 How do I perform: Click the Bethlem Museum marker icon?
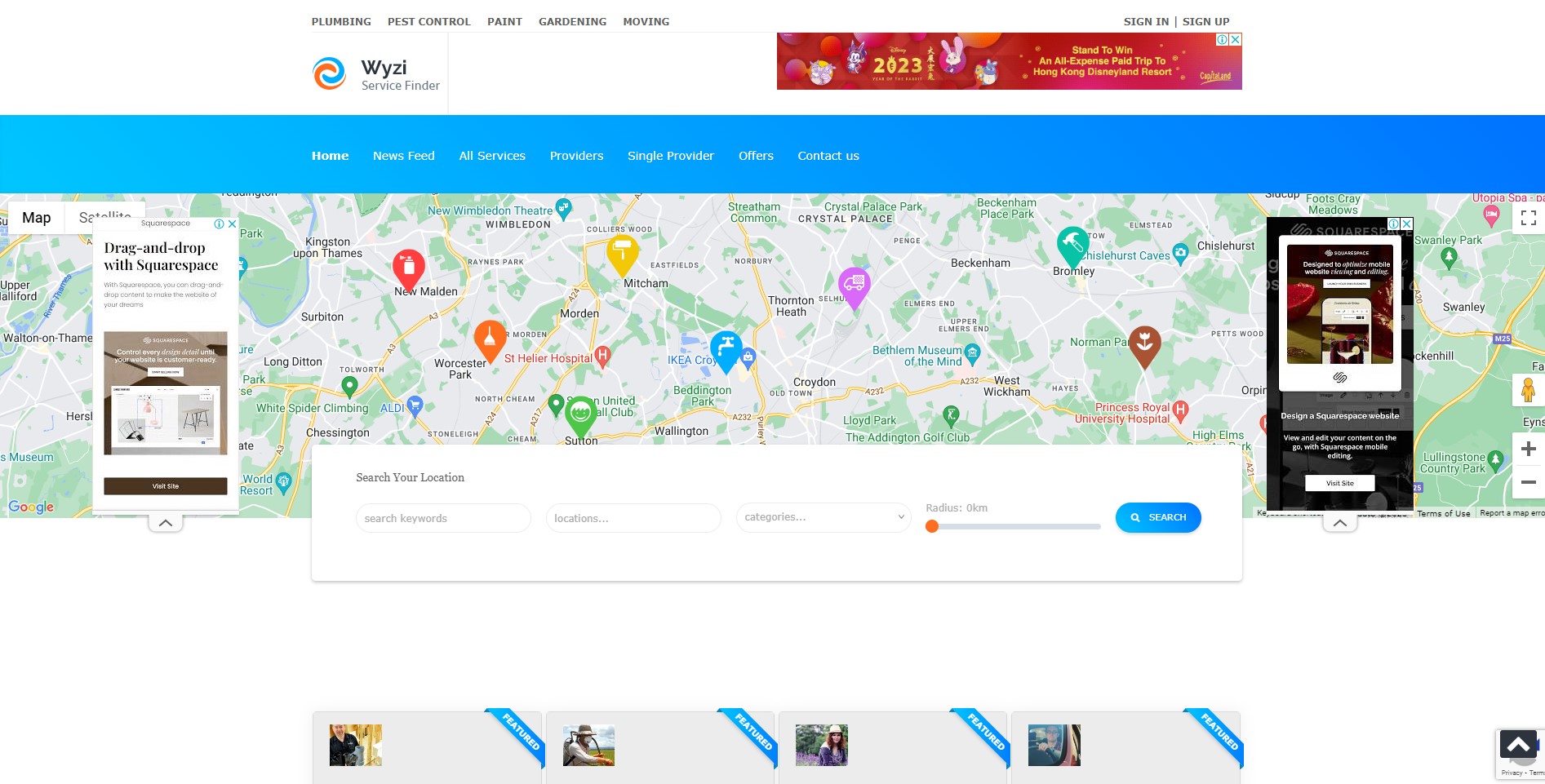pyautogui.click(x=972, y=353)
